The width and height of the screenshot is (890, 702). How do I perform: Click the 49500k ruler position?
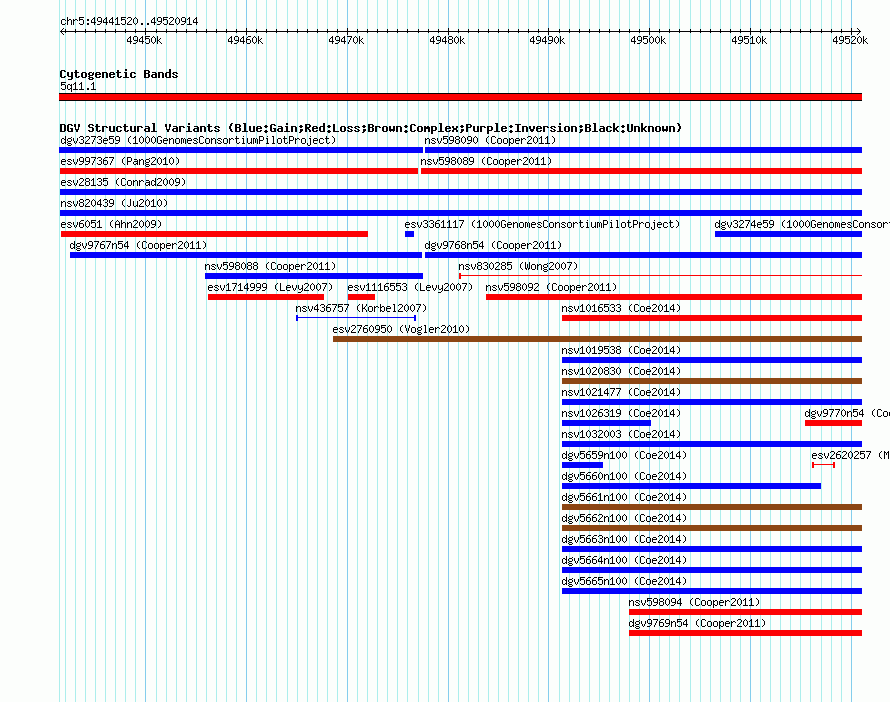click(648, 40)
